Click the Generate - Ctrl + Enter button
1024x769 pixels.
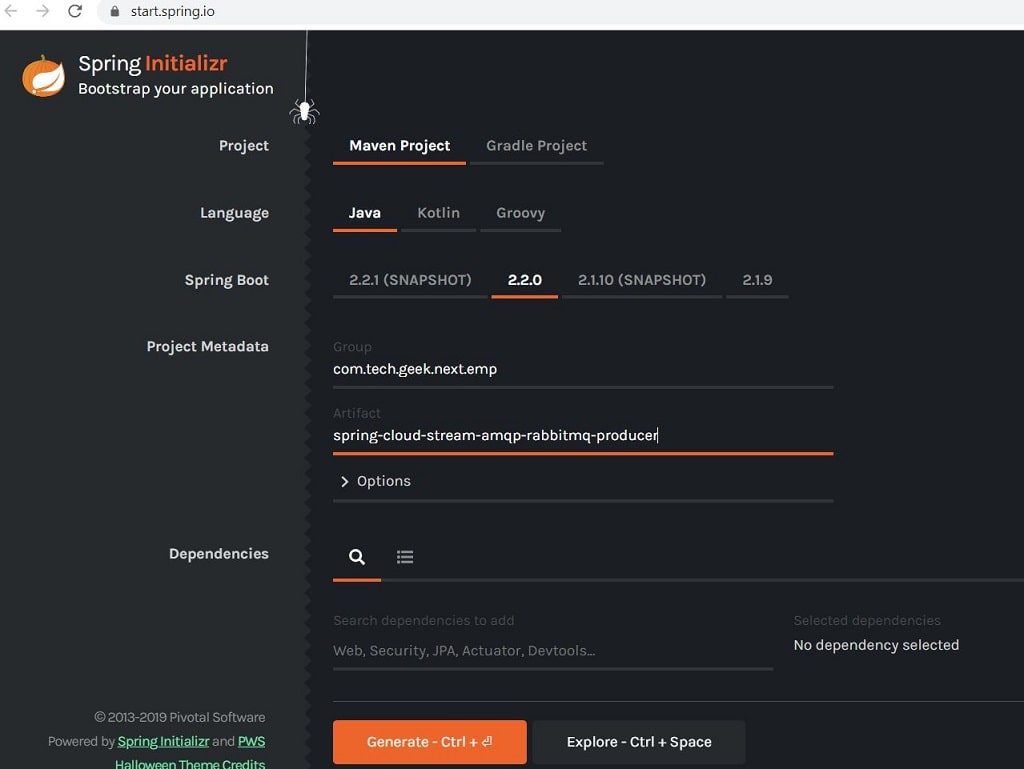[430, 742]
